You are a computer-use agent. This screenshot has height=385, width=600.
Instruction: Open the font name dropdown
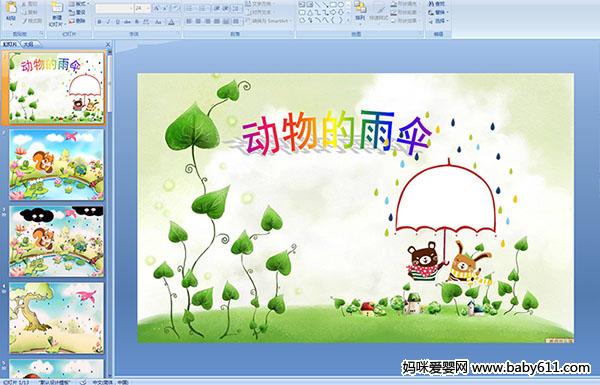114,8
